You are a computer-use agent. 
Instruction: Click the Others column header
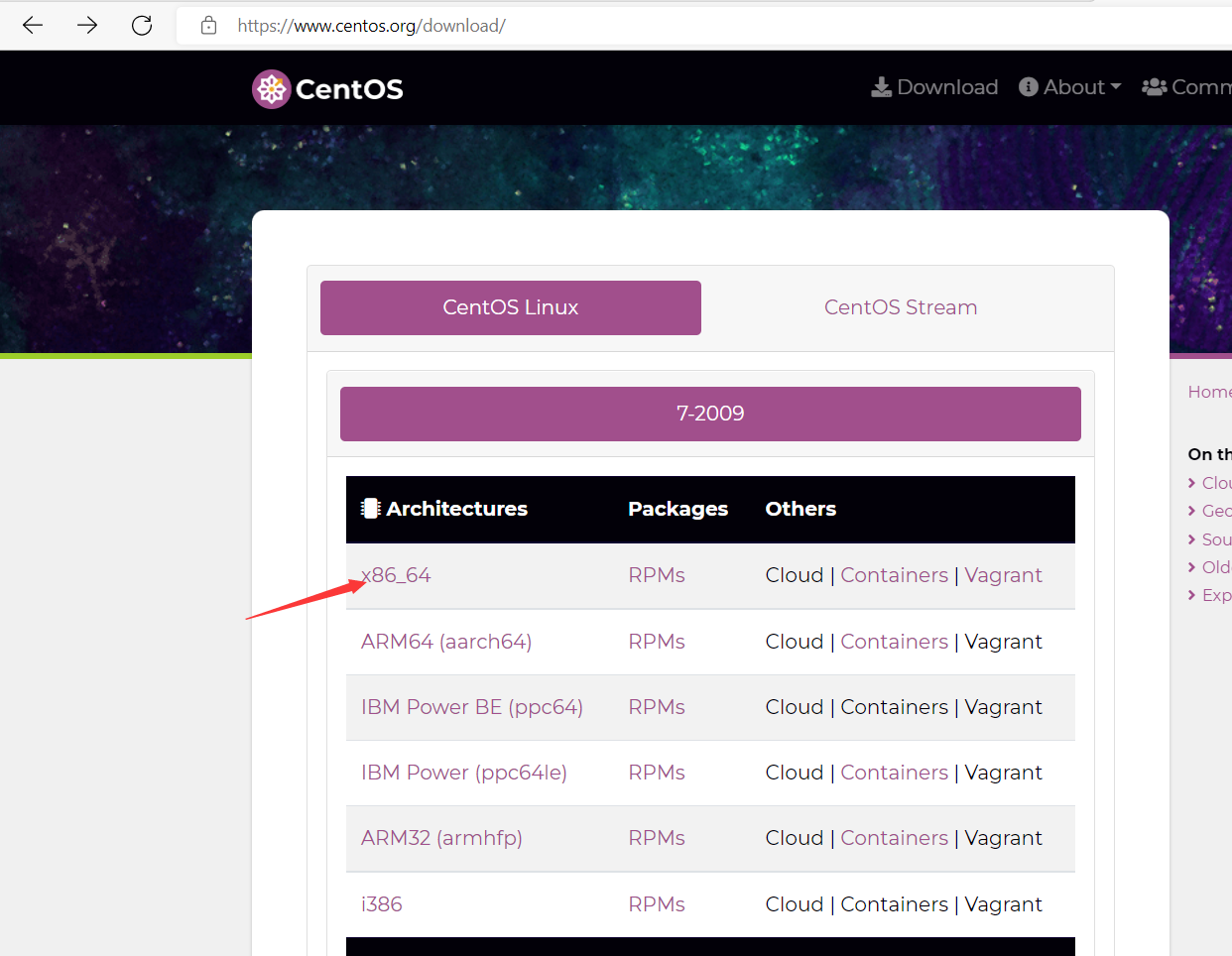tap(801, 509)
